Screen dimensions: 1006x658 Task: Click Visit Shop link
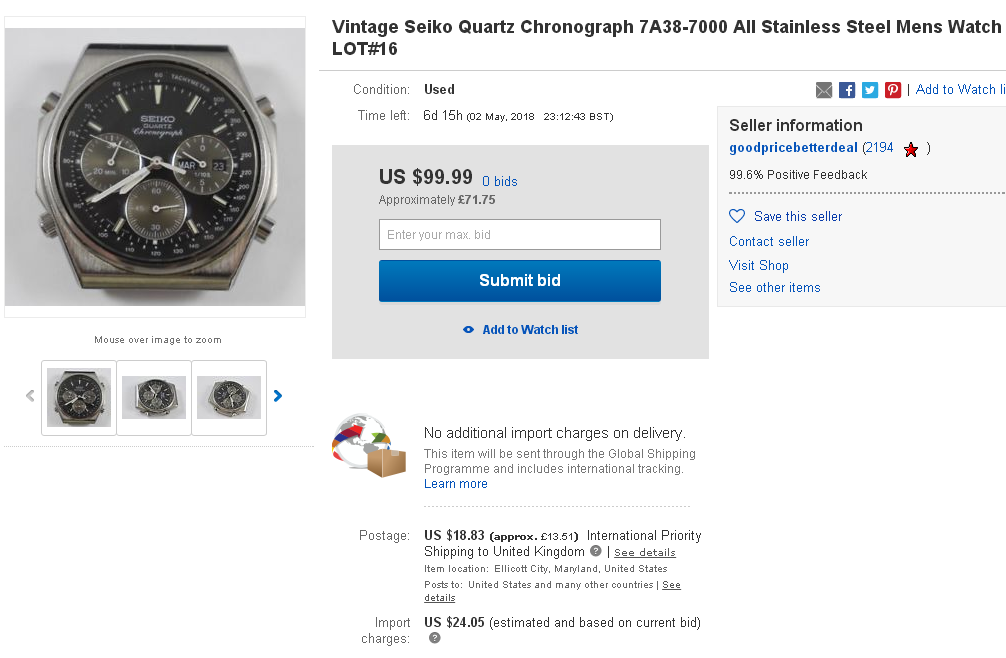tap(759, 265)
